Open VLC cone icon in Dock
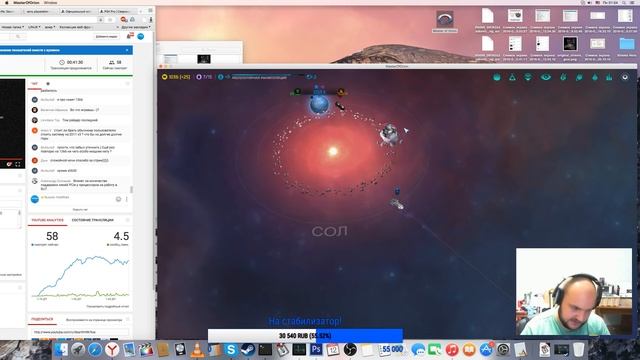 [198, 350]
